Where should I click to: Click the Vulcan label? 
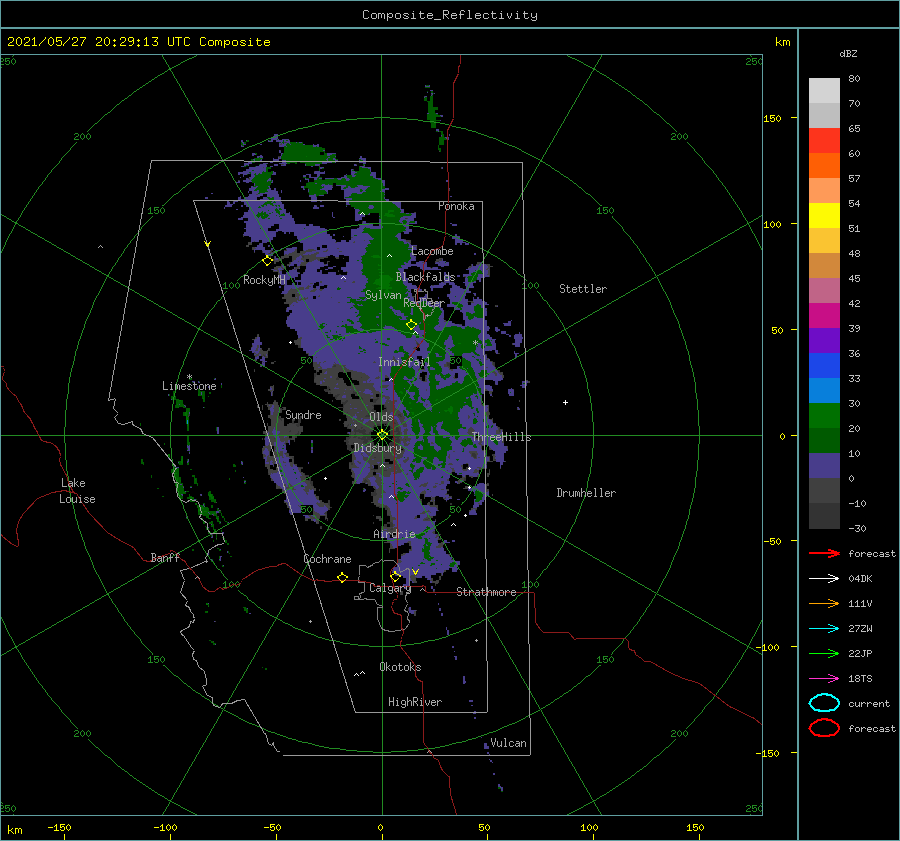(x=508, y=743)
